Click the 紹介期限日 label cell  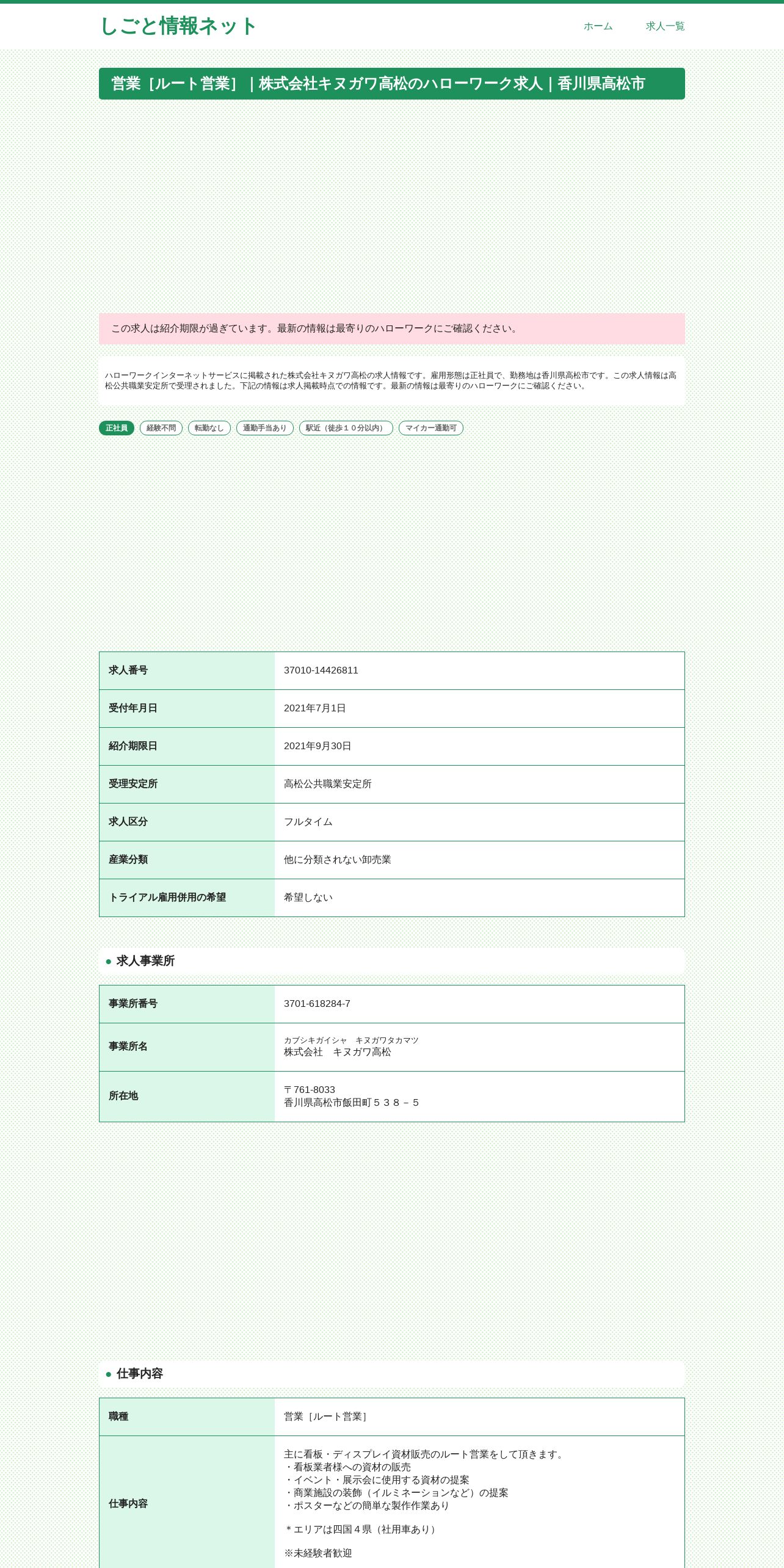[x=187, y=746]
